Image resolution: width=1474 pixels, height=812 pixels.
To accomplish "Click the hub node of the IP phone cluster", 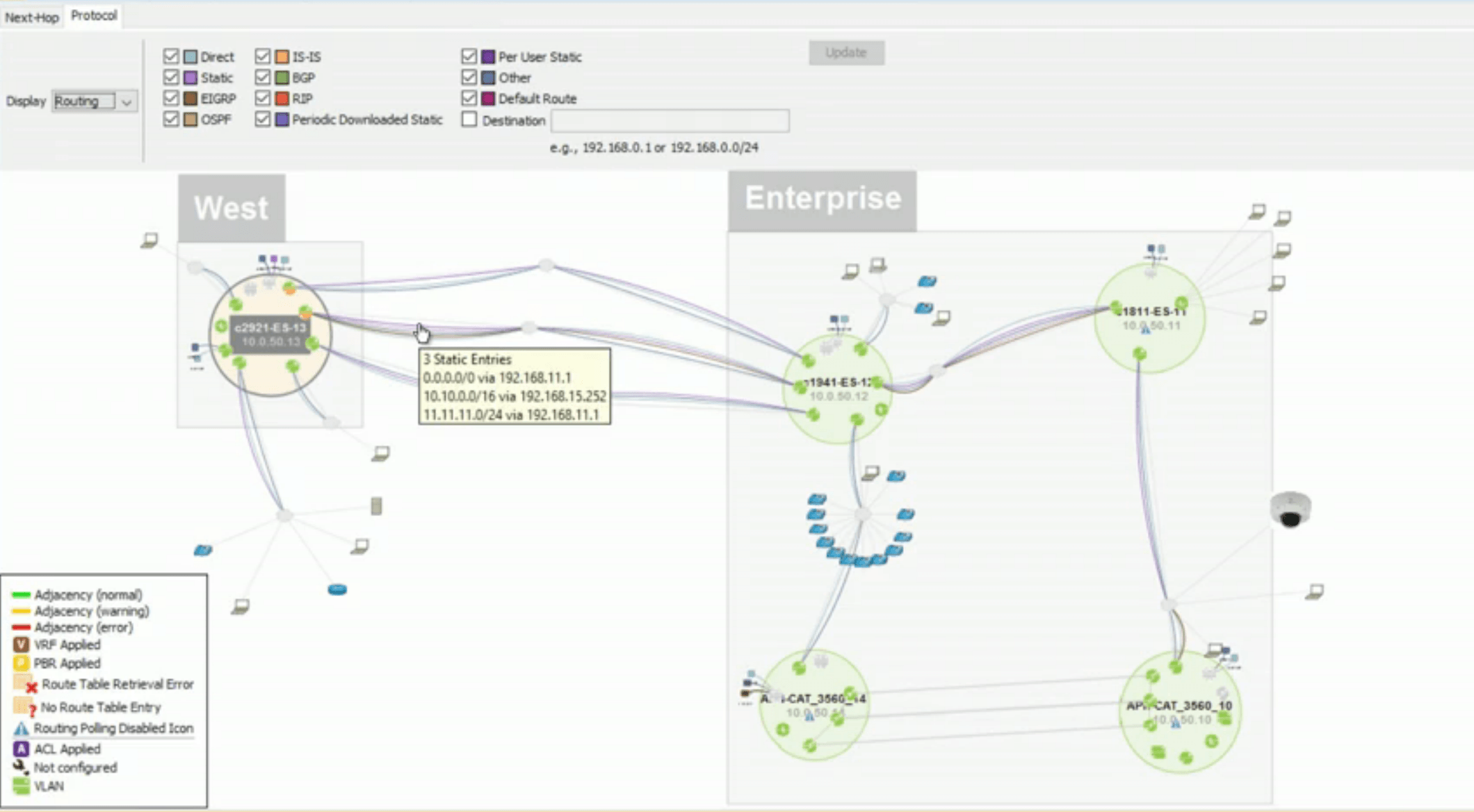I will click(862, 514).
